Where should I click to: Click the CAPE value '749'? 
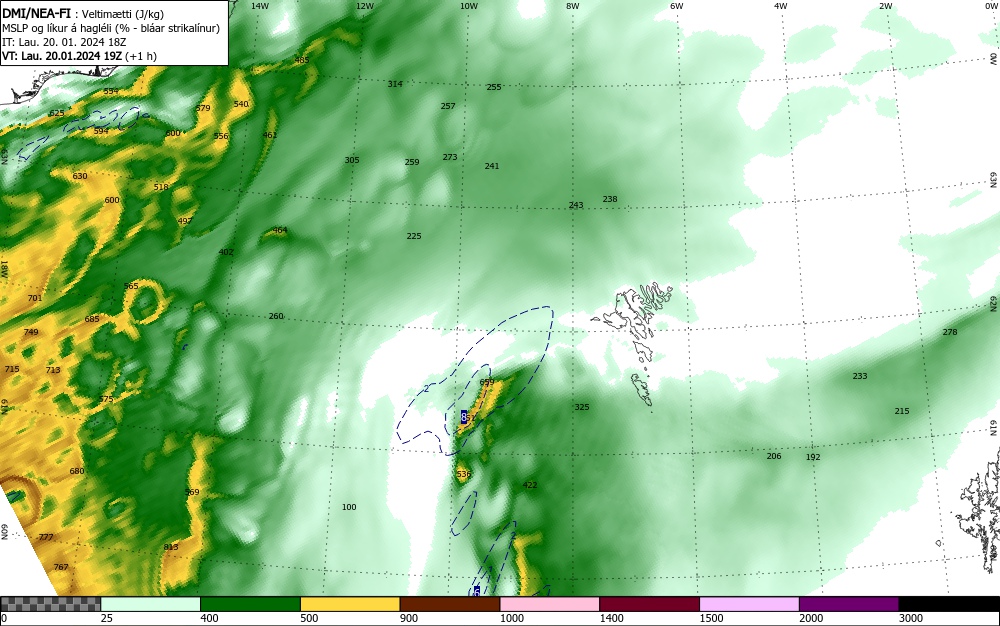31,332
